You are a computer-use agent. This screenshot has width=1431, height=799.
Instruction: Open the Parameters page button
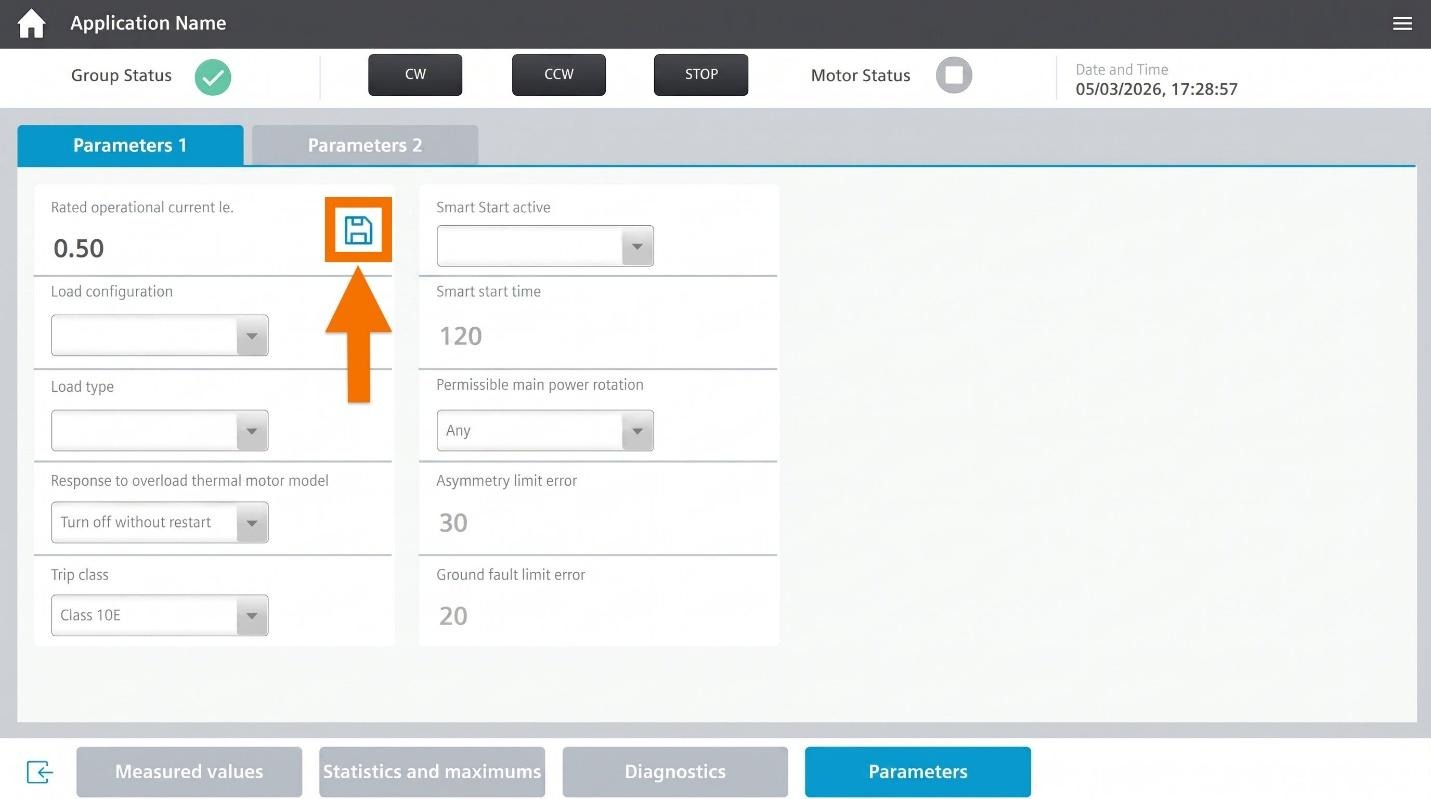pyautogui.click(x=918, y=772)
